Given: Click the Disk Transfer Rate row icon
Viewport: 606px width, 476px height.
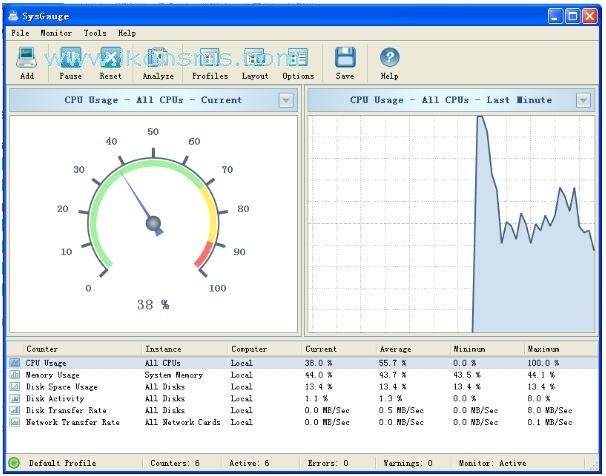Looking at the screenshot, I should [x=15, y=410].
